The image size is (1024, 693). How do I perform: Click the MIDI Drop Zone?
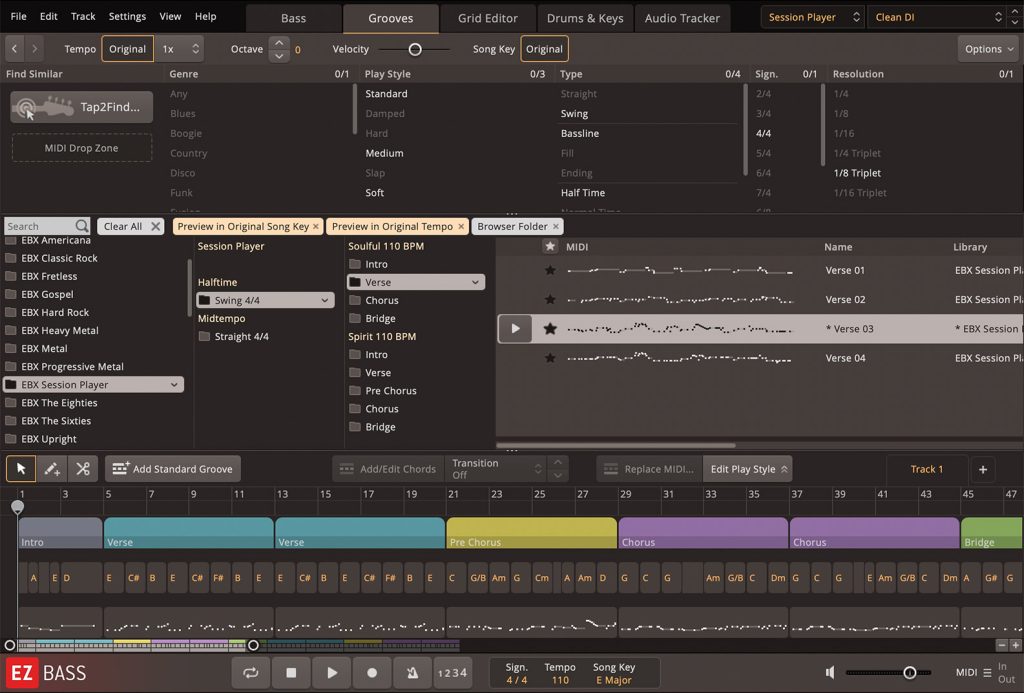(80, 147)
